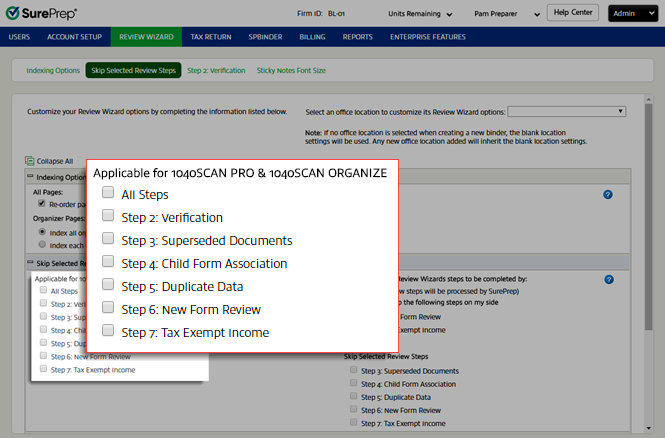Switch to the Indexing Options sub-tab
The image size is (665, 438).
tap(53, 70)
